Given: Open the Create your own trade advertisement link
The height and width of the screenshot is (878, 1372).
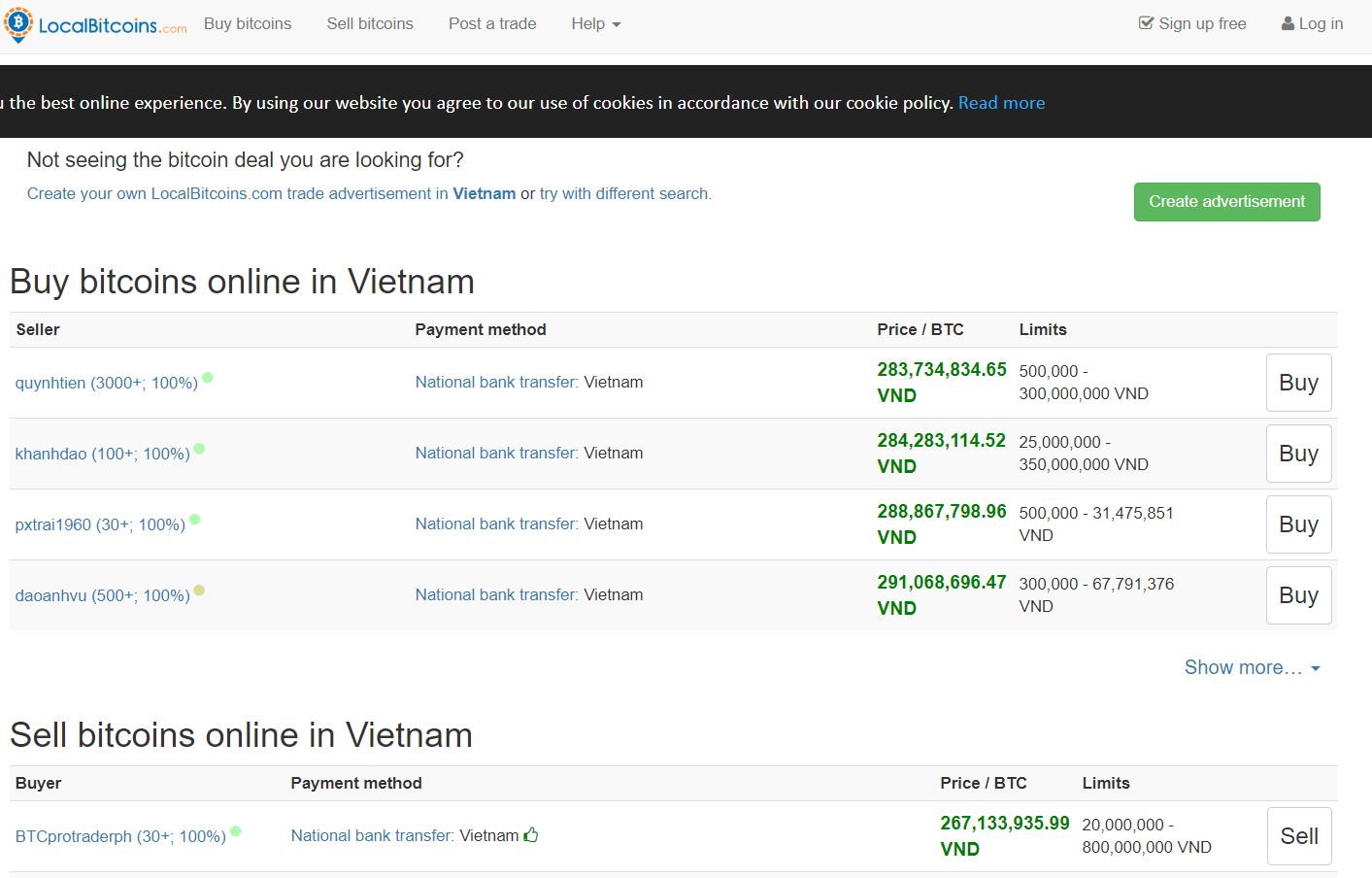Looking at the screenshot, I should click(271, 194).
